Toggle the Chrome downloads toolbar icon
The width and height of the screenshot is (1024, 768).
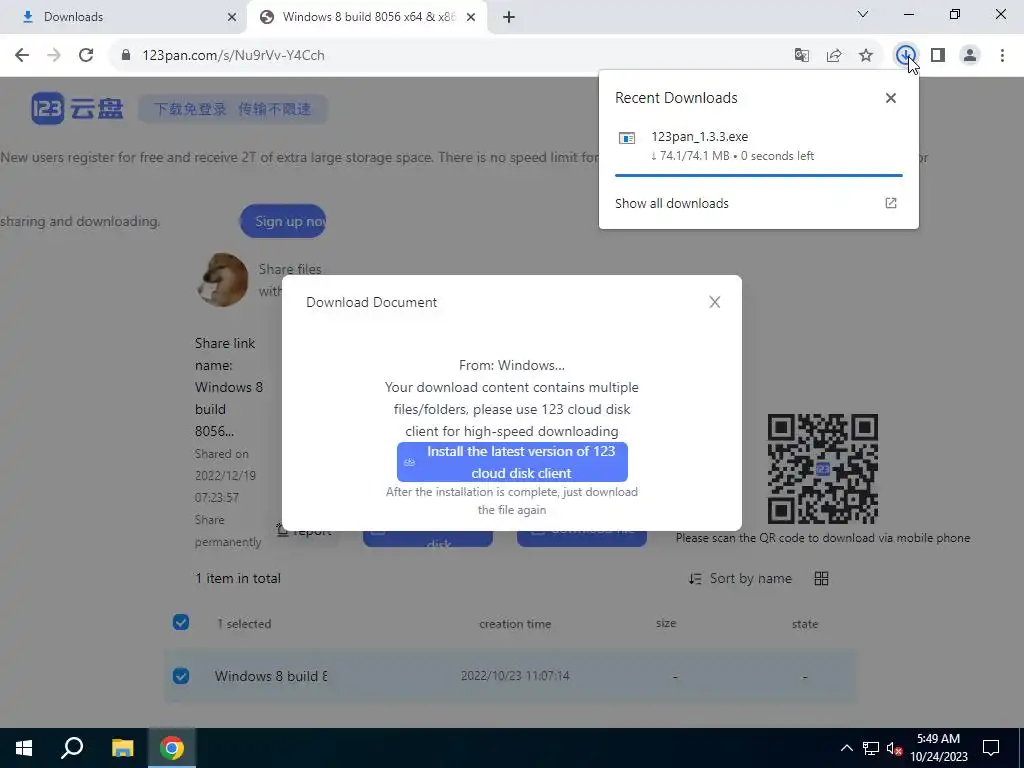905,56
